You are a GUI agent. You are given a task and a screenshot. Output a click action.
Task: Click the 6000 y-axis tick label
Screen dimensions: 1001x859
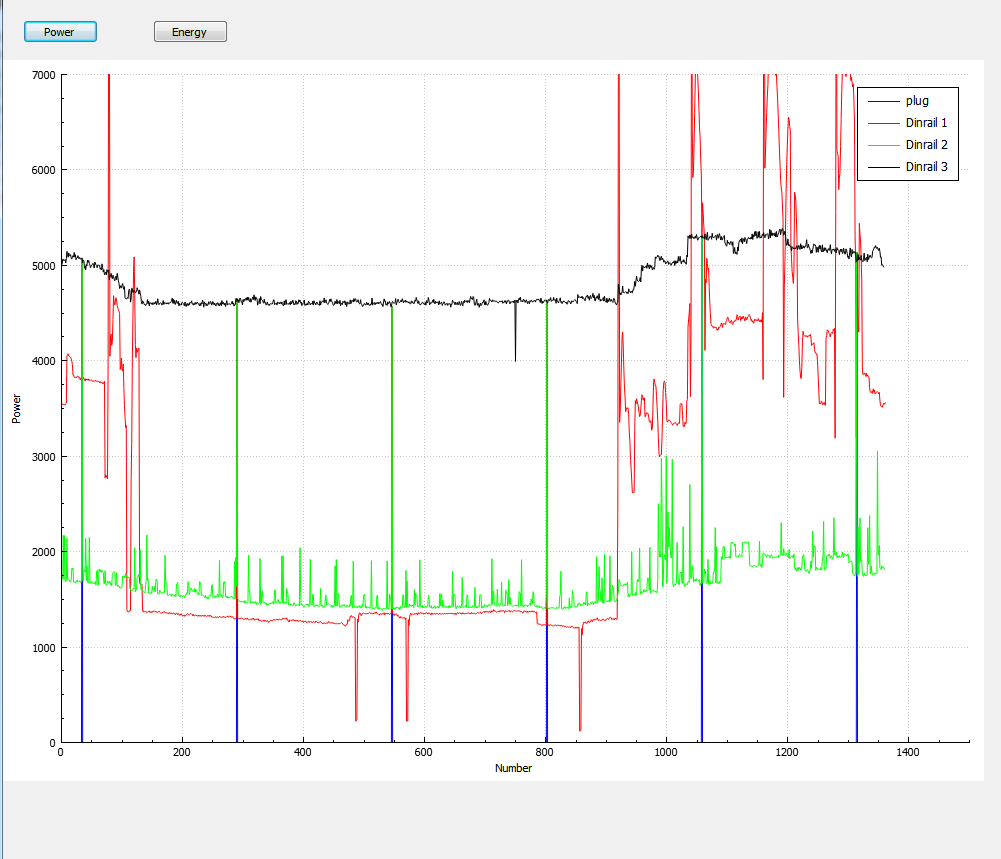point(43,170)
